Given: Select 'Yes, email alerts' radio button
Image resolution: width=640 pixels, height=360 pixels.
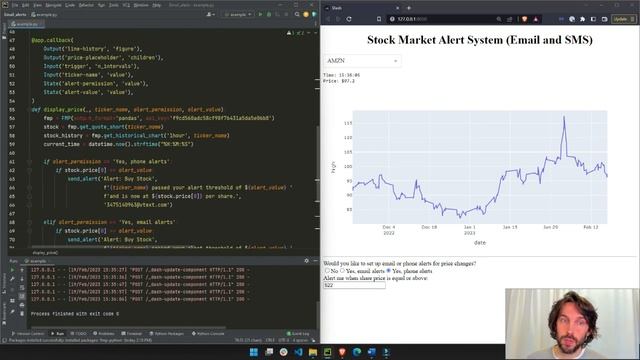Looking at the screenshot, I should click(x=342, y=271).
